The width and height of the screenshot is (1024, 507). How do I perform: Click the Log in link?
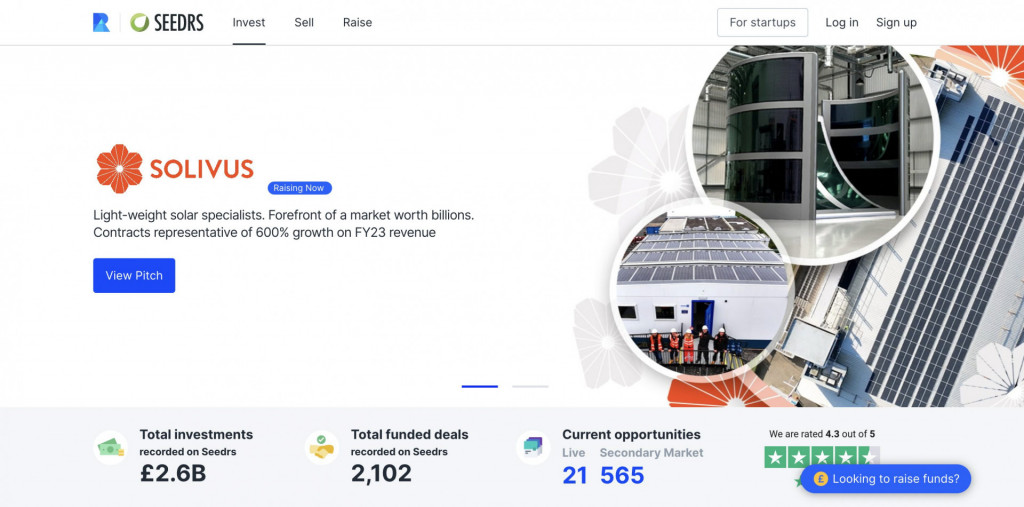tap(842, 22)
